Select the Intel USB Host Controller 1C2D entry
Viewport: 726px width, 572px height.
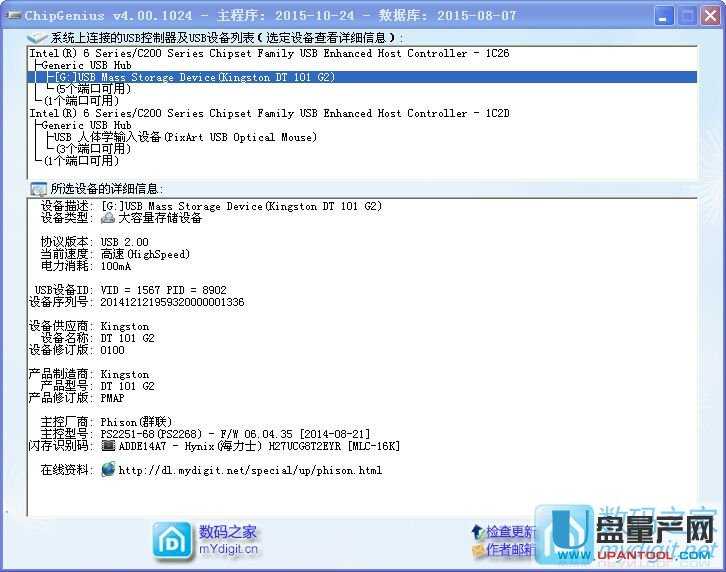(269, 114)
